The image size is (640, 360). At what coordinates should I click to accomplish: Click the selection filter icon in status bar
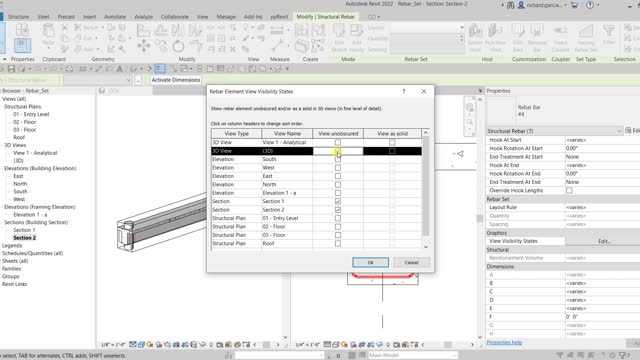coord(622,356)
